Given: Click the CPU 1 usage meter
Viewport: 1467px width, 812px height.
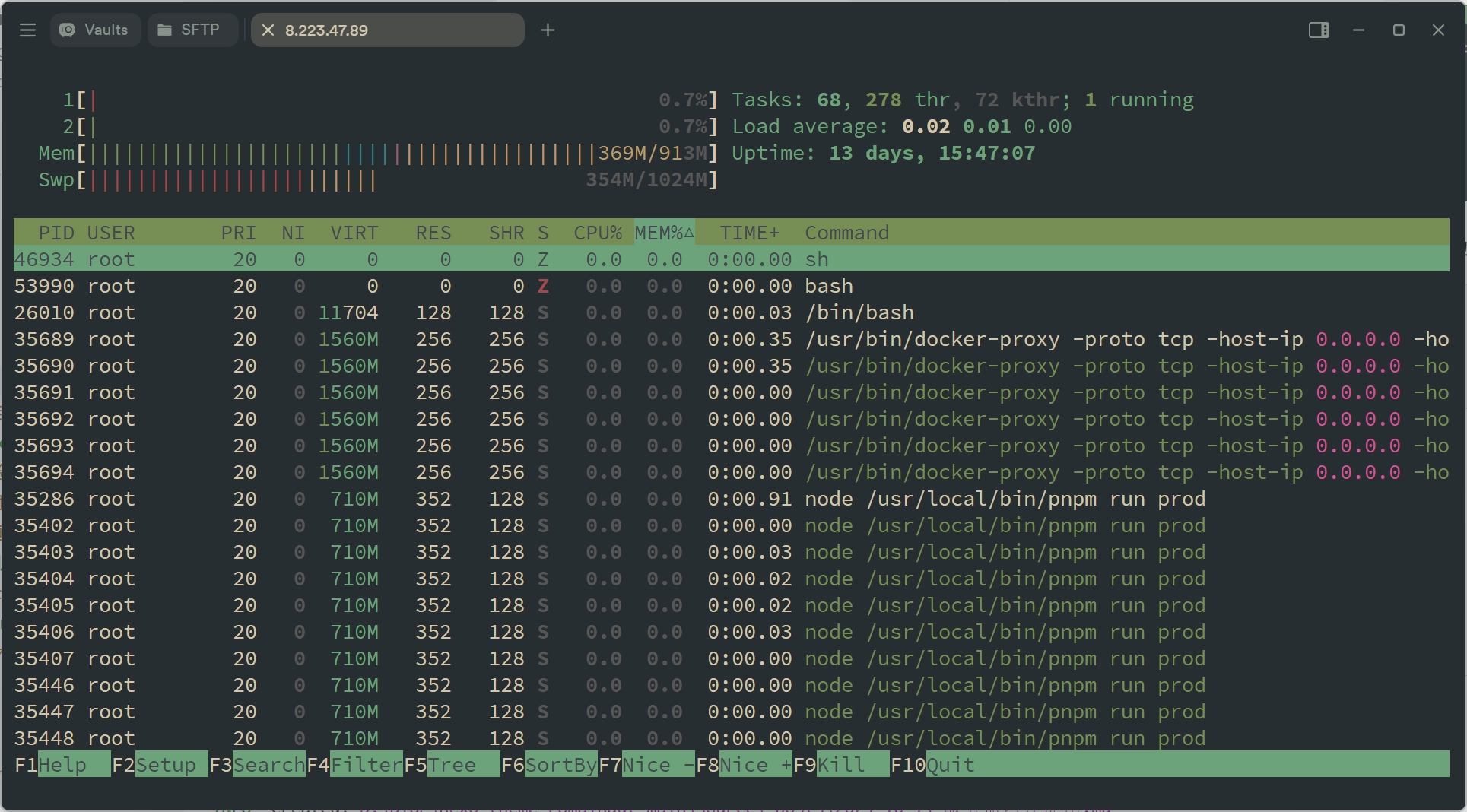Looking at the screenshot, I should click(390, 100).
